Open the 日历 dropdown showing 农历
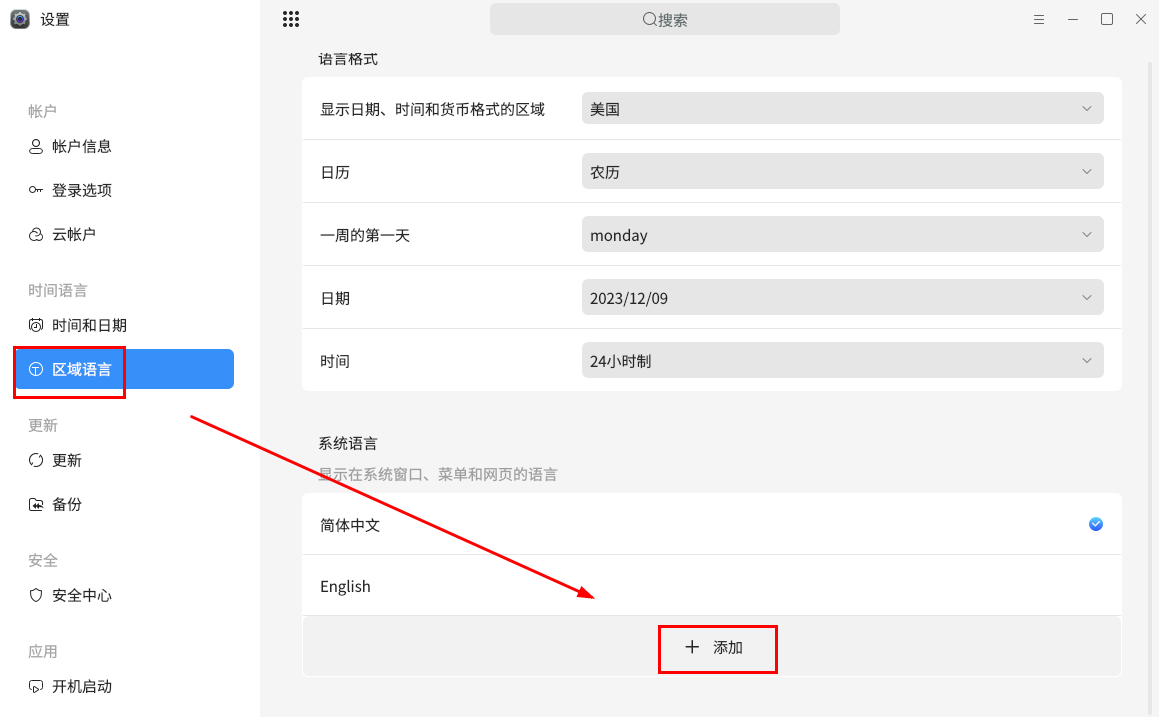This screenshot has height=717, width=1159. point(842,172)
